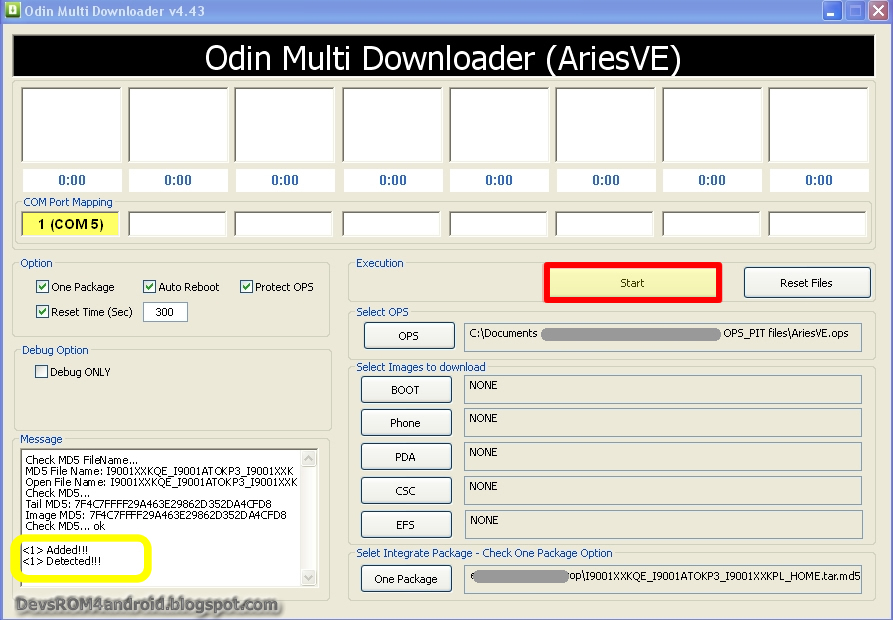Click the 'Check MD5 FileName...' log line
Viewport: 893px width, 620px height.
point(81,460)
